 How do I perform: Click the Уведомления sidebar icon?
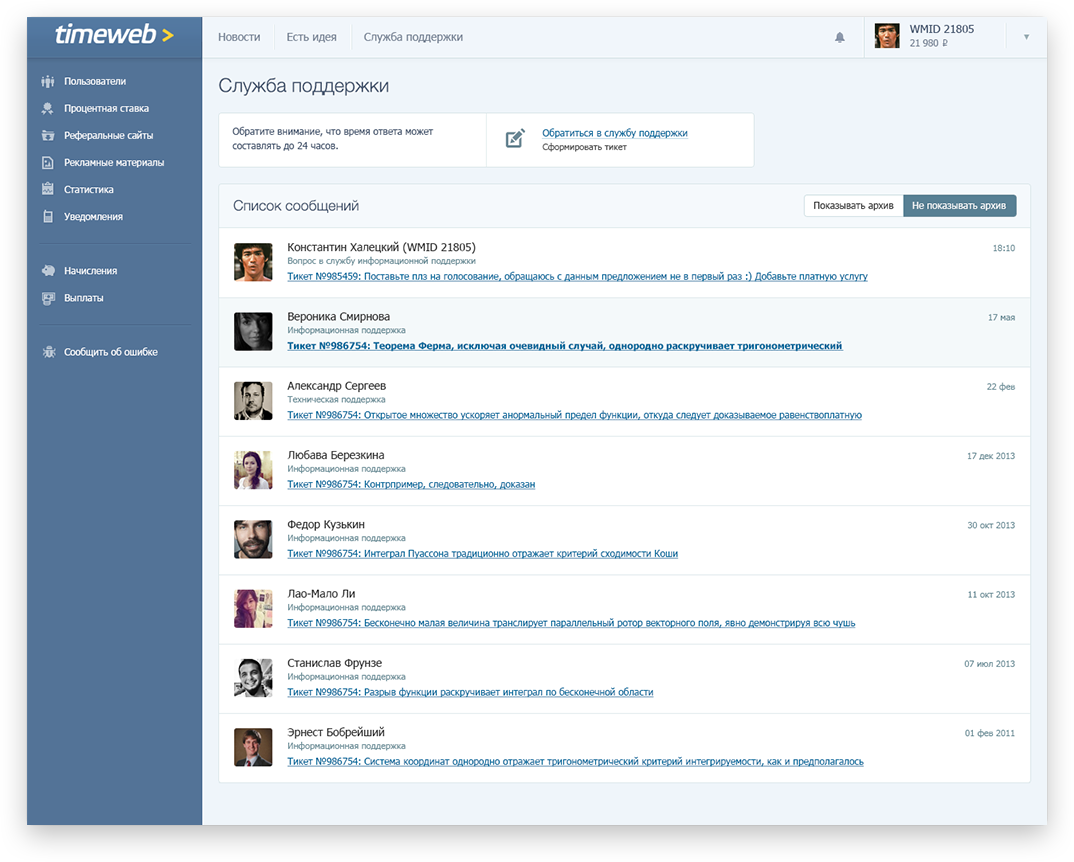[48, 217]
